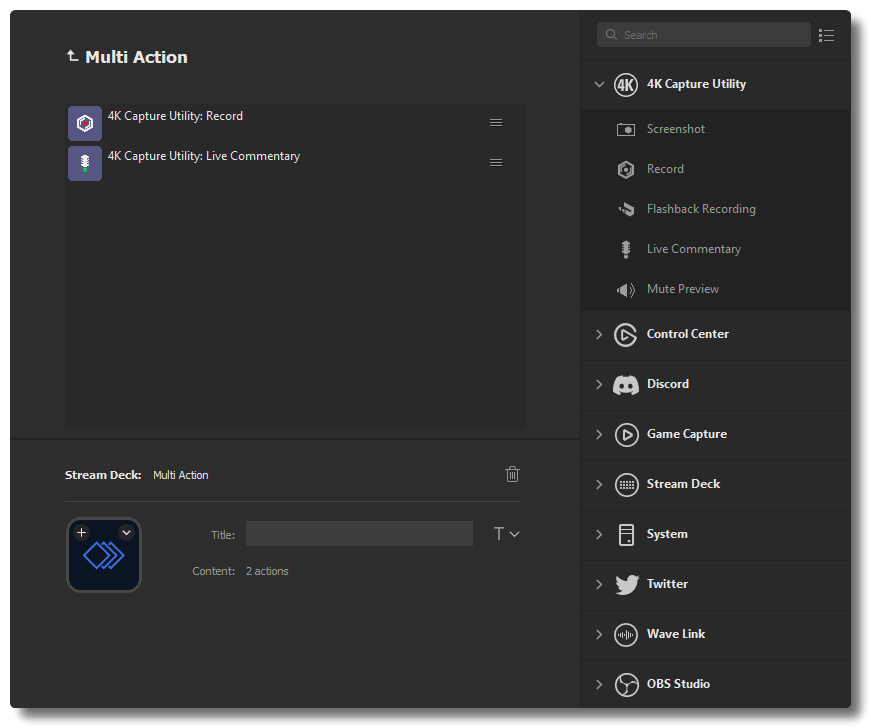Click the 'Record' label in sidebar
The image size is (871, 728).
[665, 169]
